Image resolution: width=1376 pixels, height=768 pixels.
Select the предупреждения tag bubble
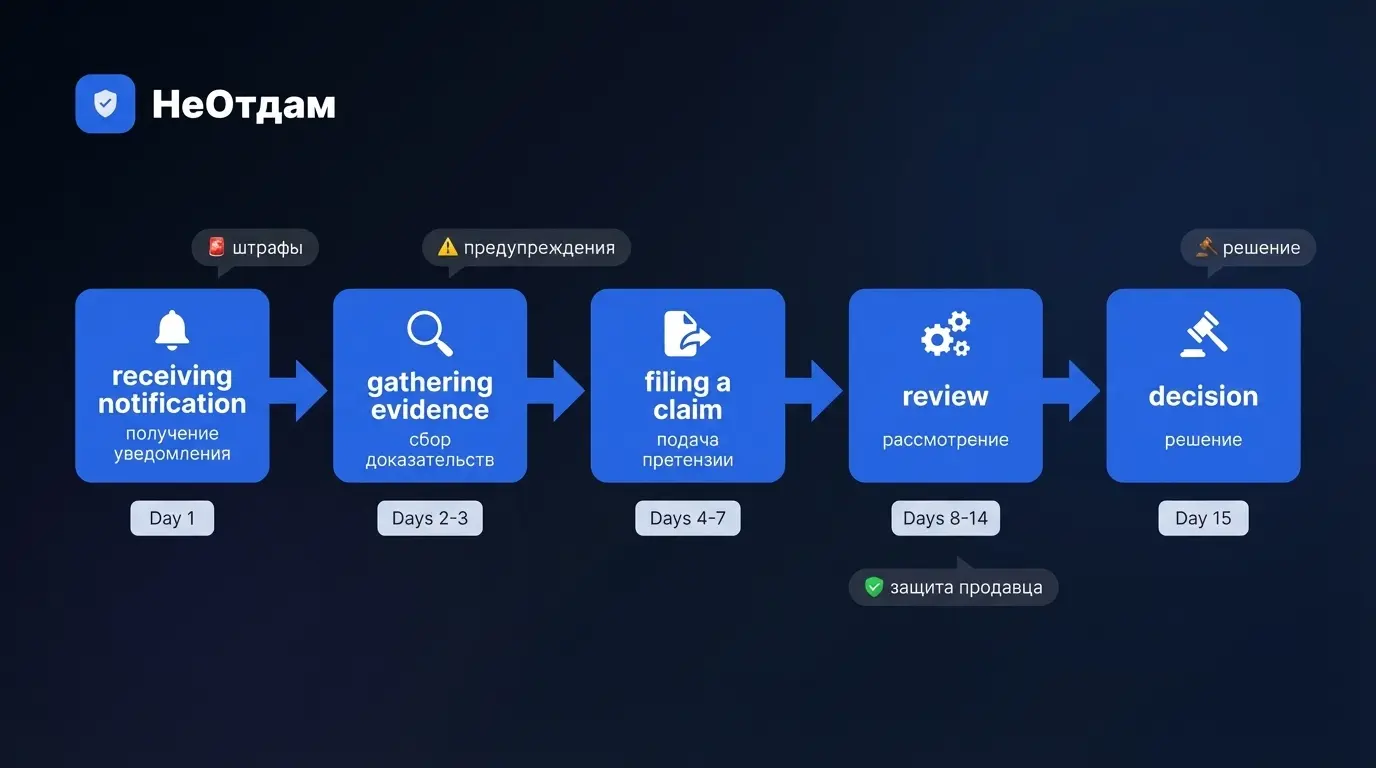[x=527, y=248]
